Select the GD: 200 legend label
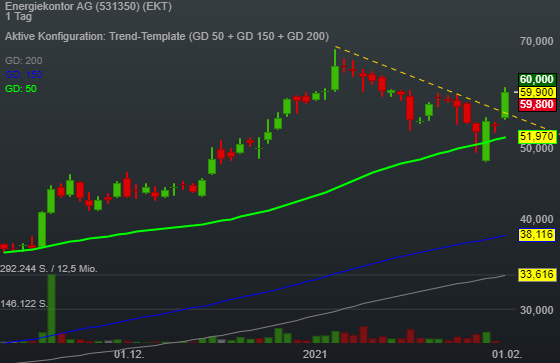 click(x=24, y=61)
